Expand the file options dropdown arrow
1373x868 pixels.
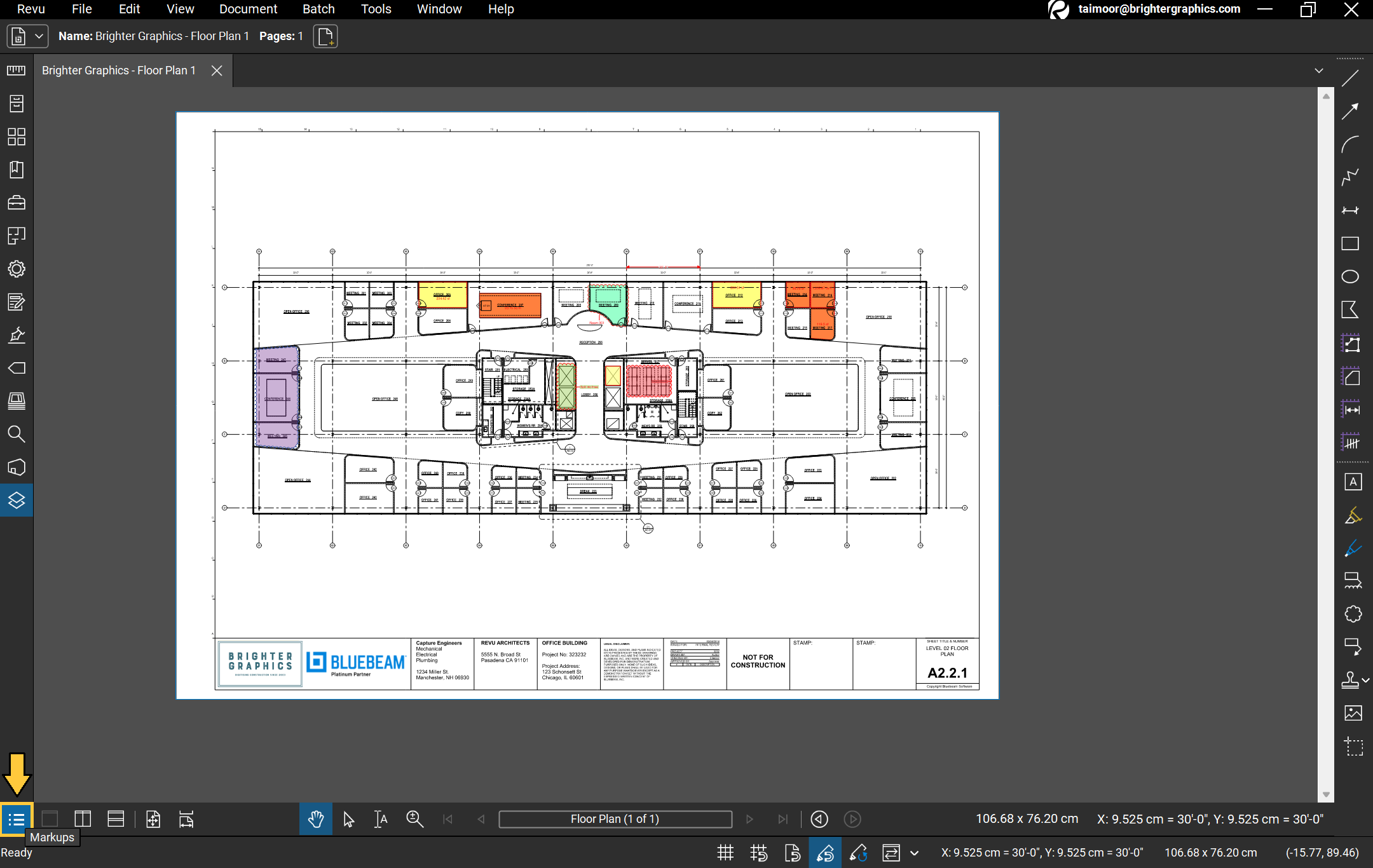pyautogui.click(x=39, y=36)
